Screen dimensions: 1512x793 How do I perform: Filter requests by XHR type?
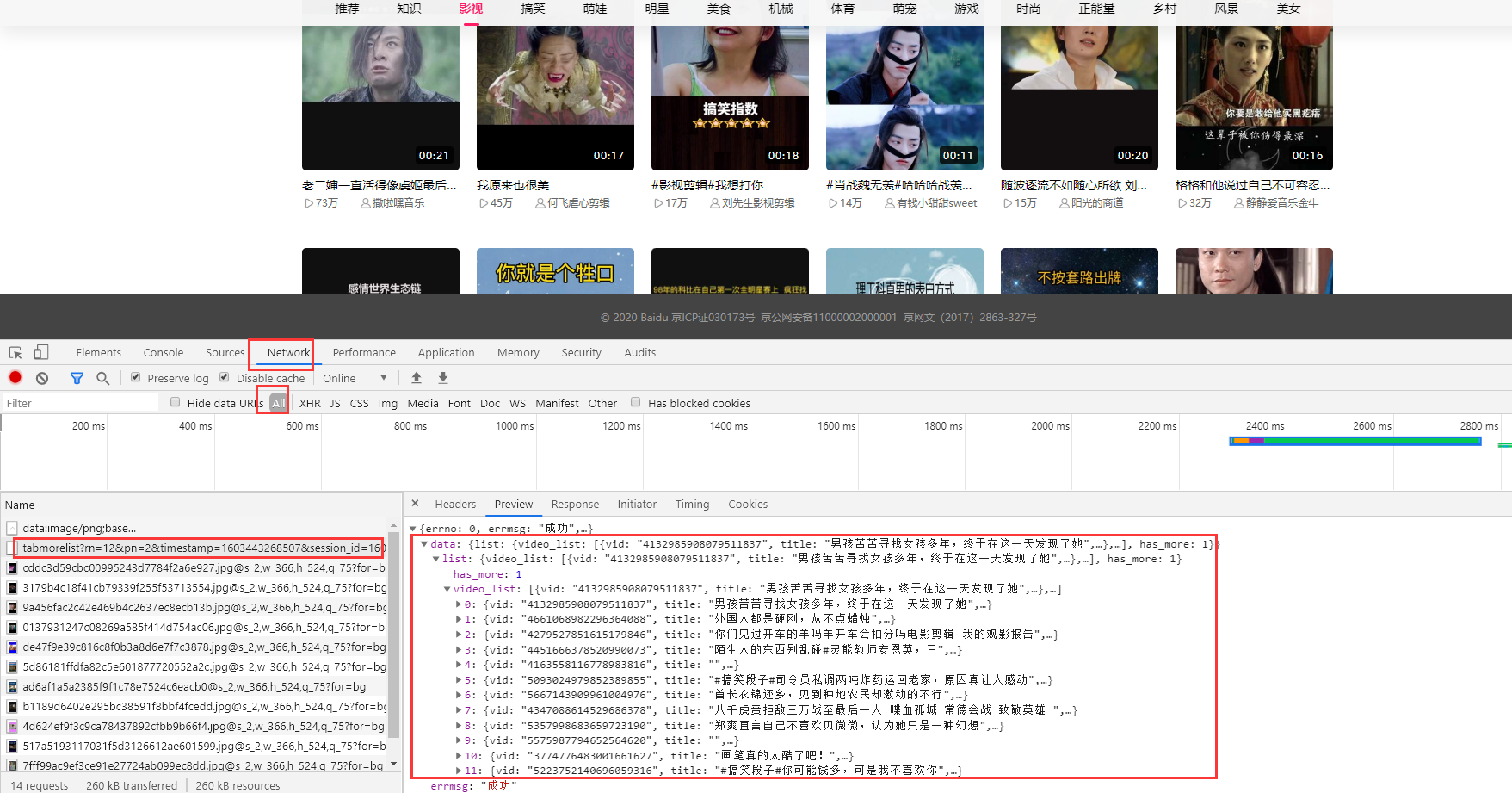[x=310, y=403]
